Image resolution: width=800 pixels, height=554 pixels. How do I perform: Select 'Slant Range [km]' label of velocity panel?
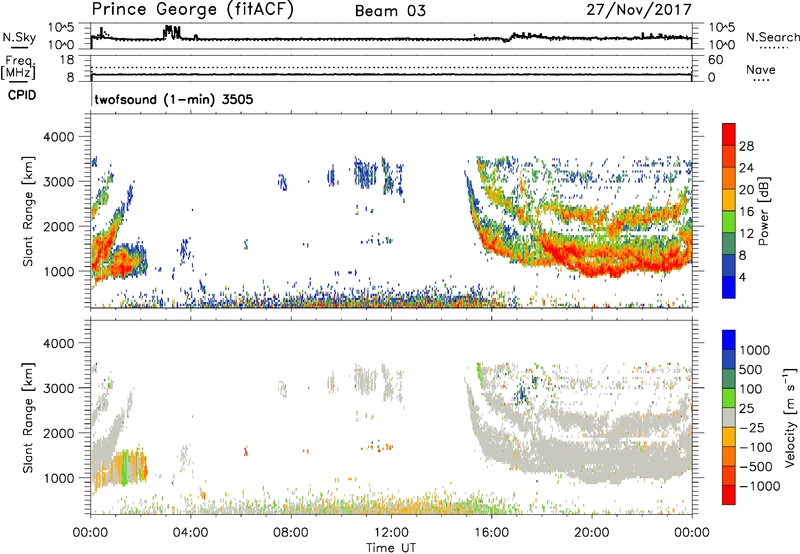28,417
